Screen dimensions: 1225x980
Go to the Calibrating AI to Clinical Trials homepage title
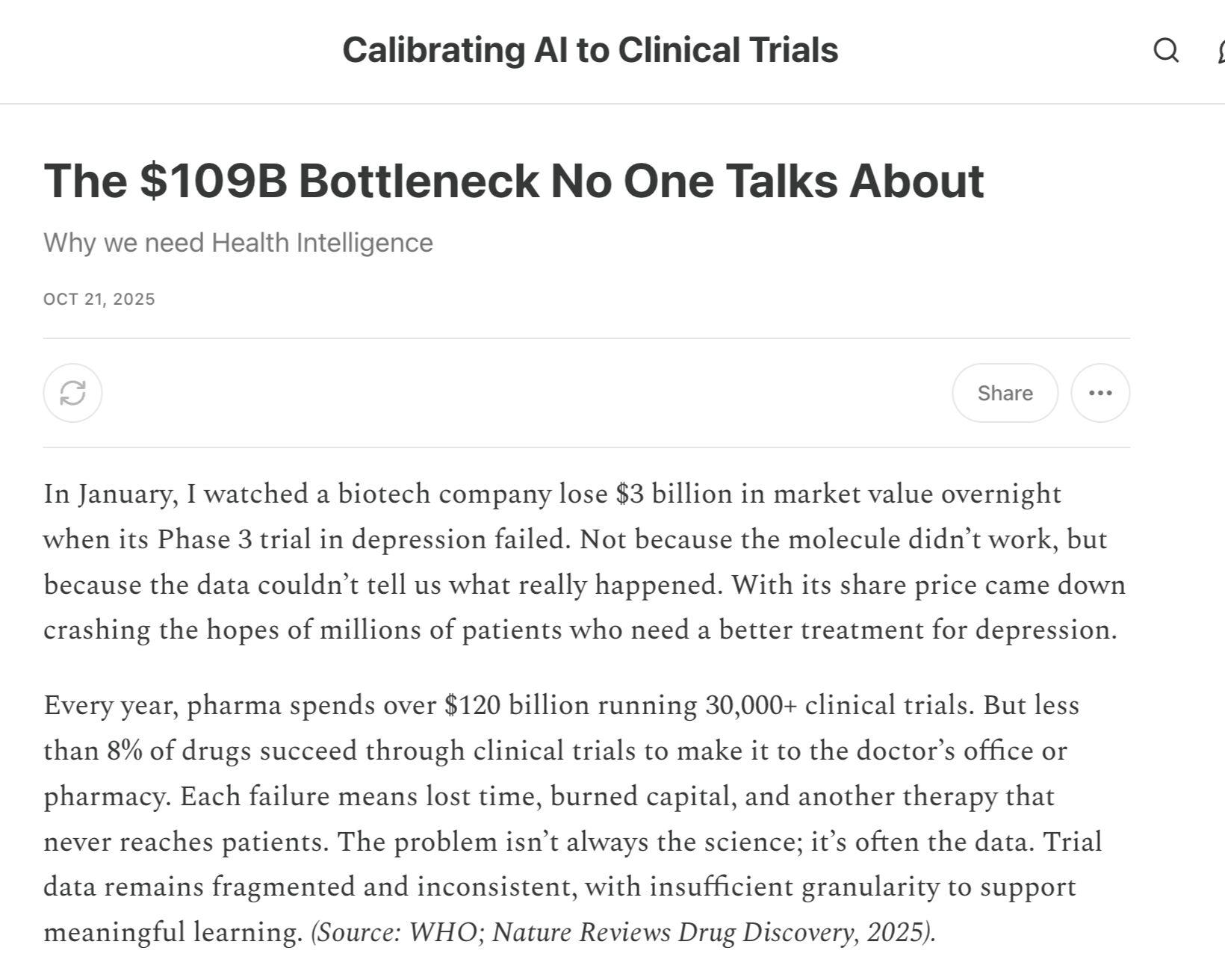(x=590, y=50)
